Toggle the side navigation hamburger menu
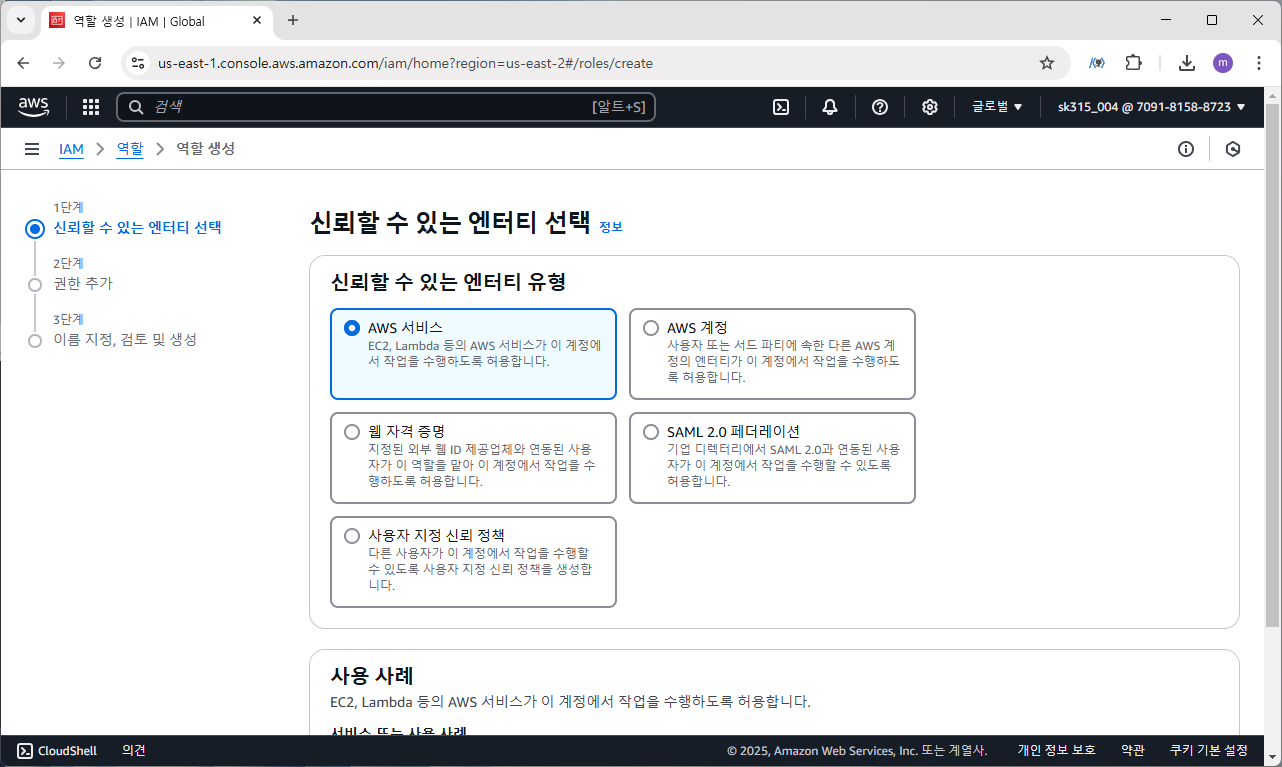 tap(32, 149)
